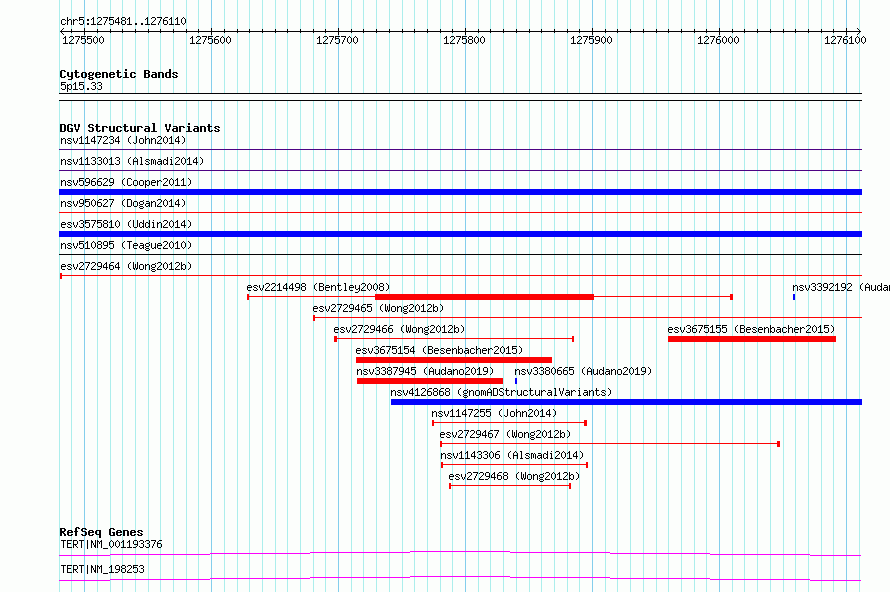Click the red line under esv2729467 (Wong2012b)
The height and width of the screenshot is (592, 890).
[x=610, y=444]
